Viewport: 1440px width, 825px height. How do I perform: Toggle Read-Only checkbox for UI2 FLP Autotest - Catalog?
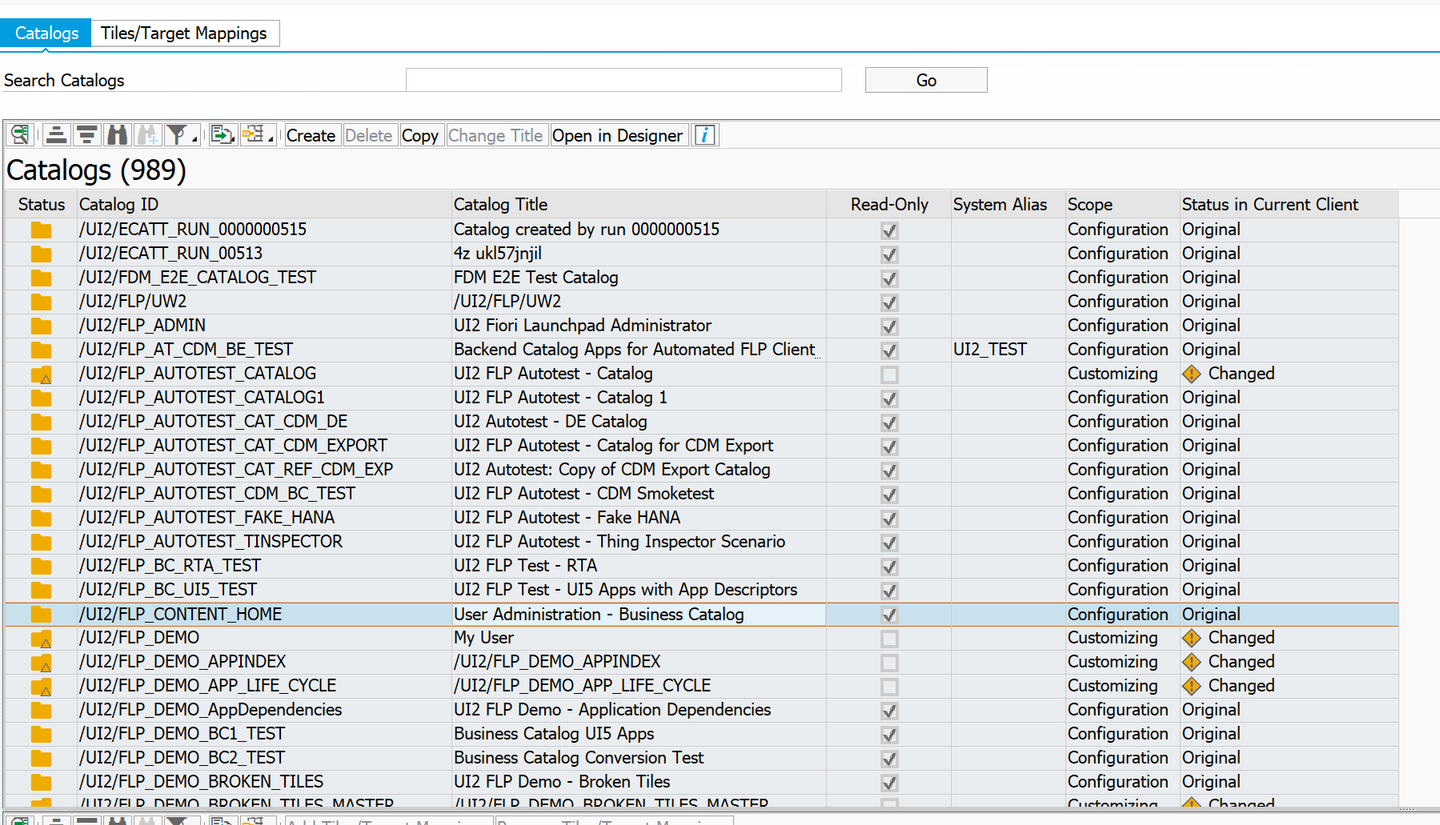pyautogui.click(x=889, y=374)
